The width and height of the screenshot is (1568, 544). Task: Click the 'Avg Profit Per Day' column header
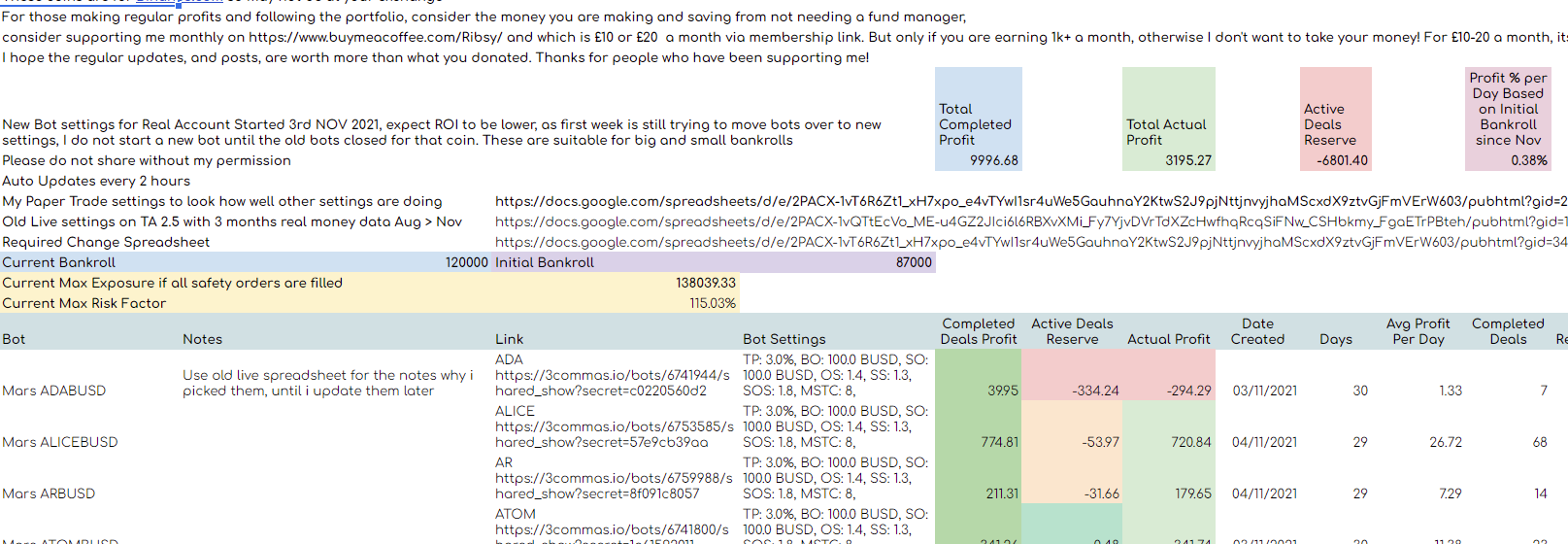tap(1418, 331)
